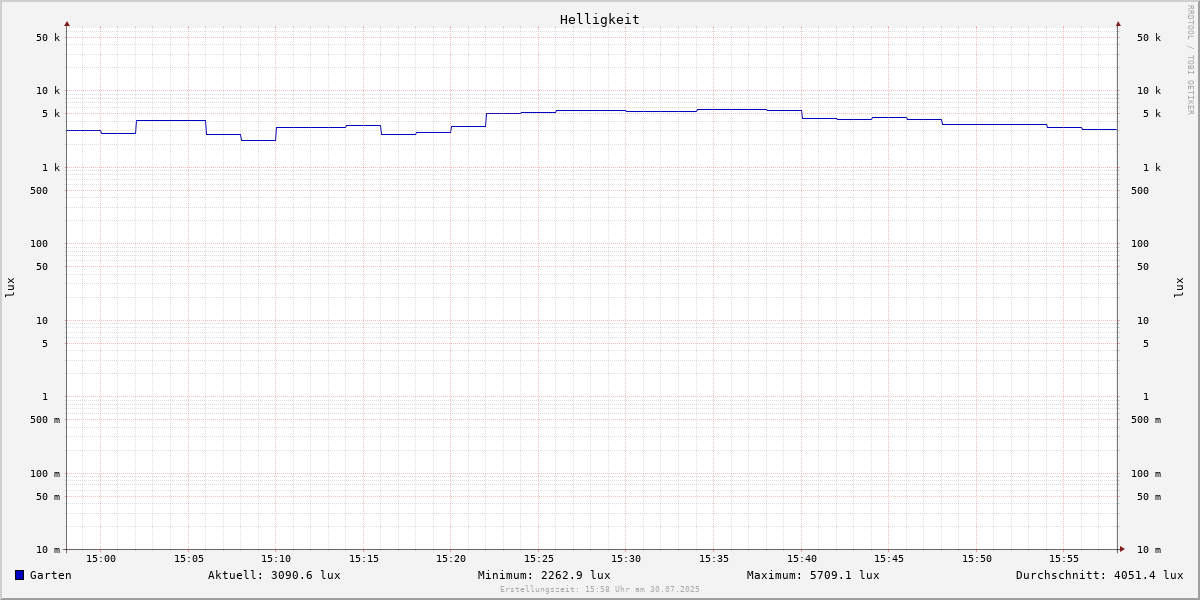Click the "5 k" tick on left axis
Image resolution: width=1200 pixels, height=600 pixels.
point(51,114)
